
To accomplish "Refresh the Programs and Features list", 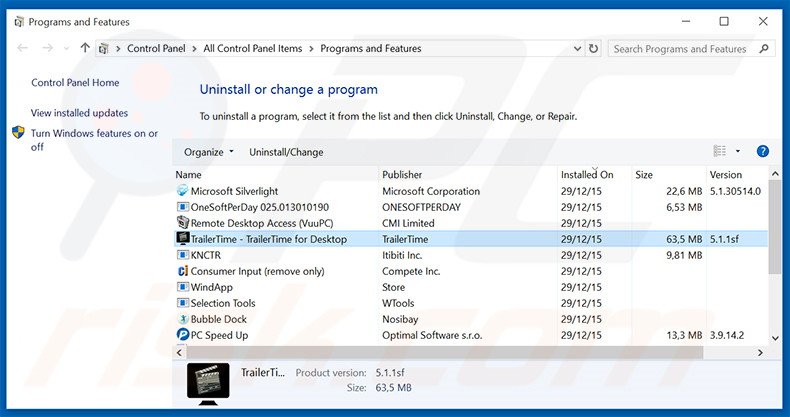I will tap(594, 48).
